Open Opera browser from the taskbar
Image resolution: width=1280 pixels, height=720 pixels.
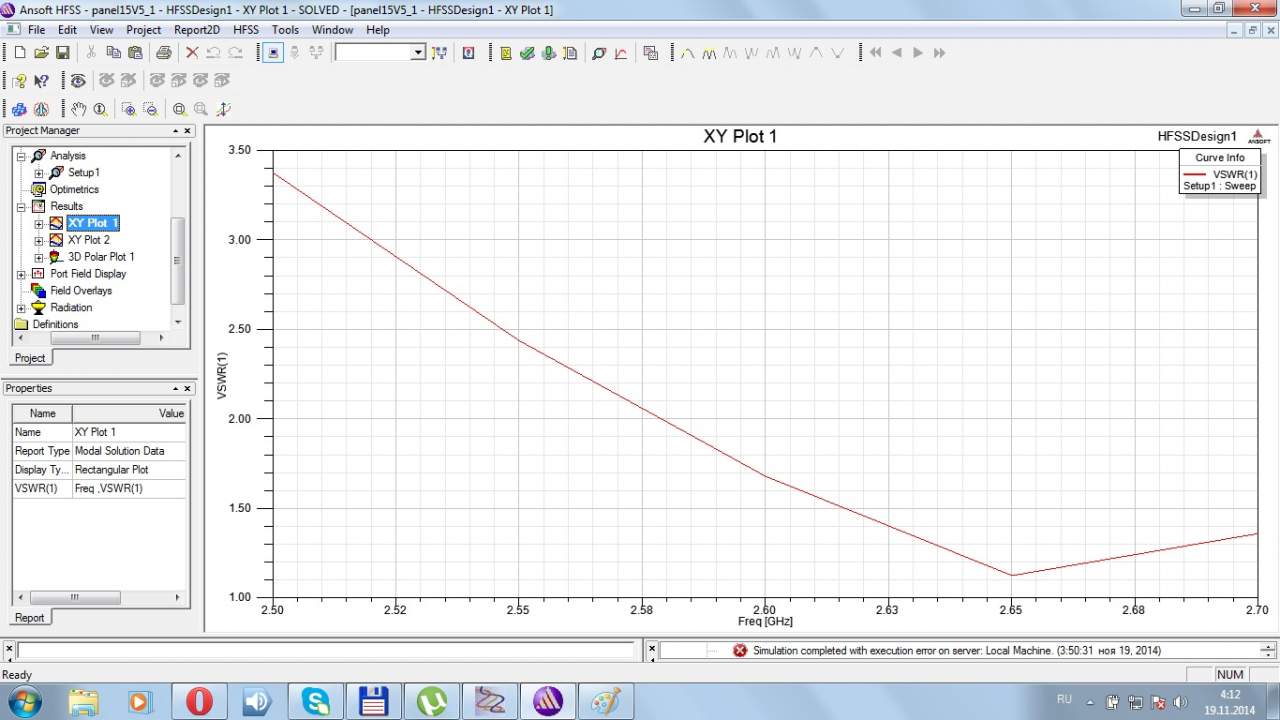pyautogui.click(x=198, y=701)
